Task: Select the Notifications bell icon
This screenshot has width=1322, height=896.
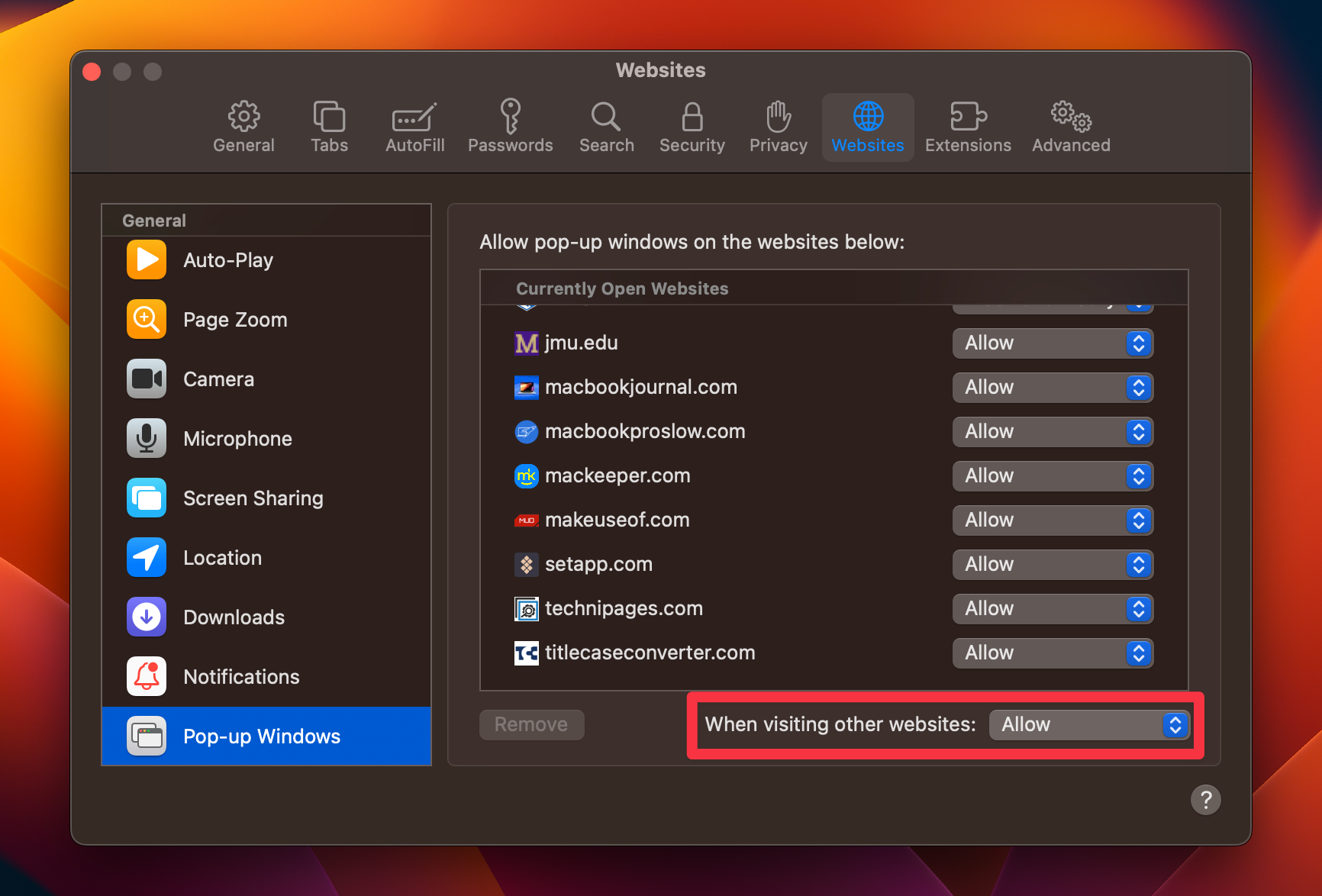Action: coord(146,676)
